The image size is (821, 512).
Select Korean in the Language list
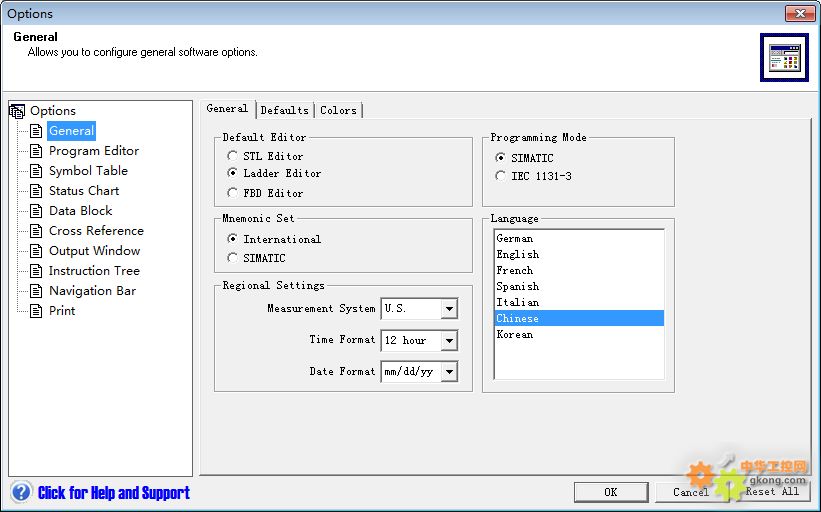(579, 335)
